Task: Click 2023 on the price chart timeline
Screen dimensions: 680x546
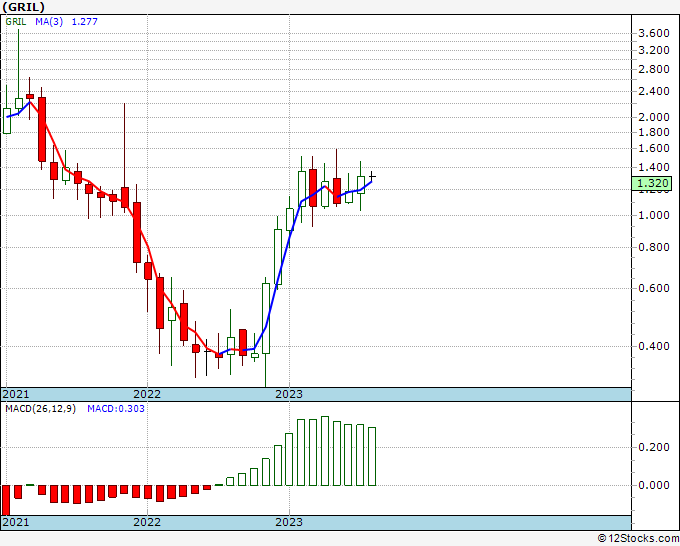Action: point(289,394)
